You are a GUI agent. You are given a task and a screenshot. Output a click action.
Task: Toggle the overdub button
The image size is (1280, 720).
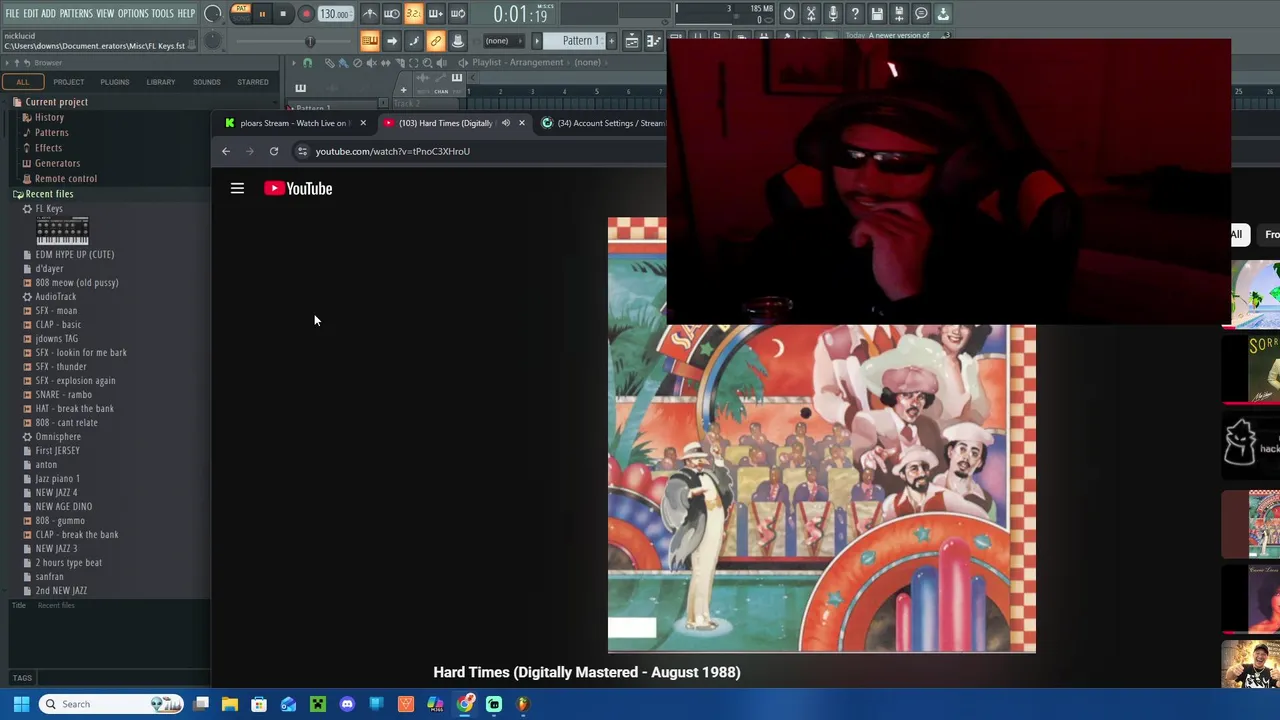435,14
